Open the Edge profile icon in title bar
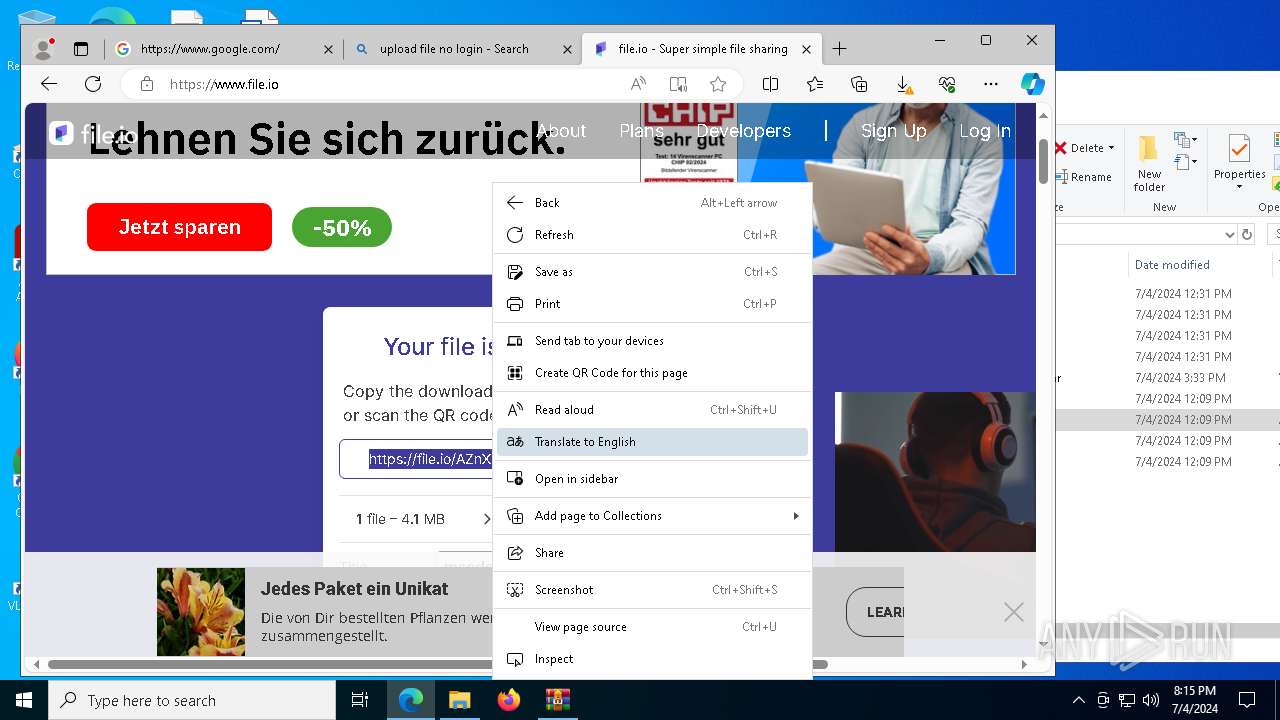 coord(44,48)
